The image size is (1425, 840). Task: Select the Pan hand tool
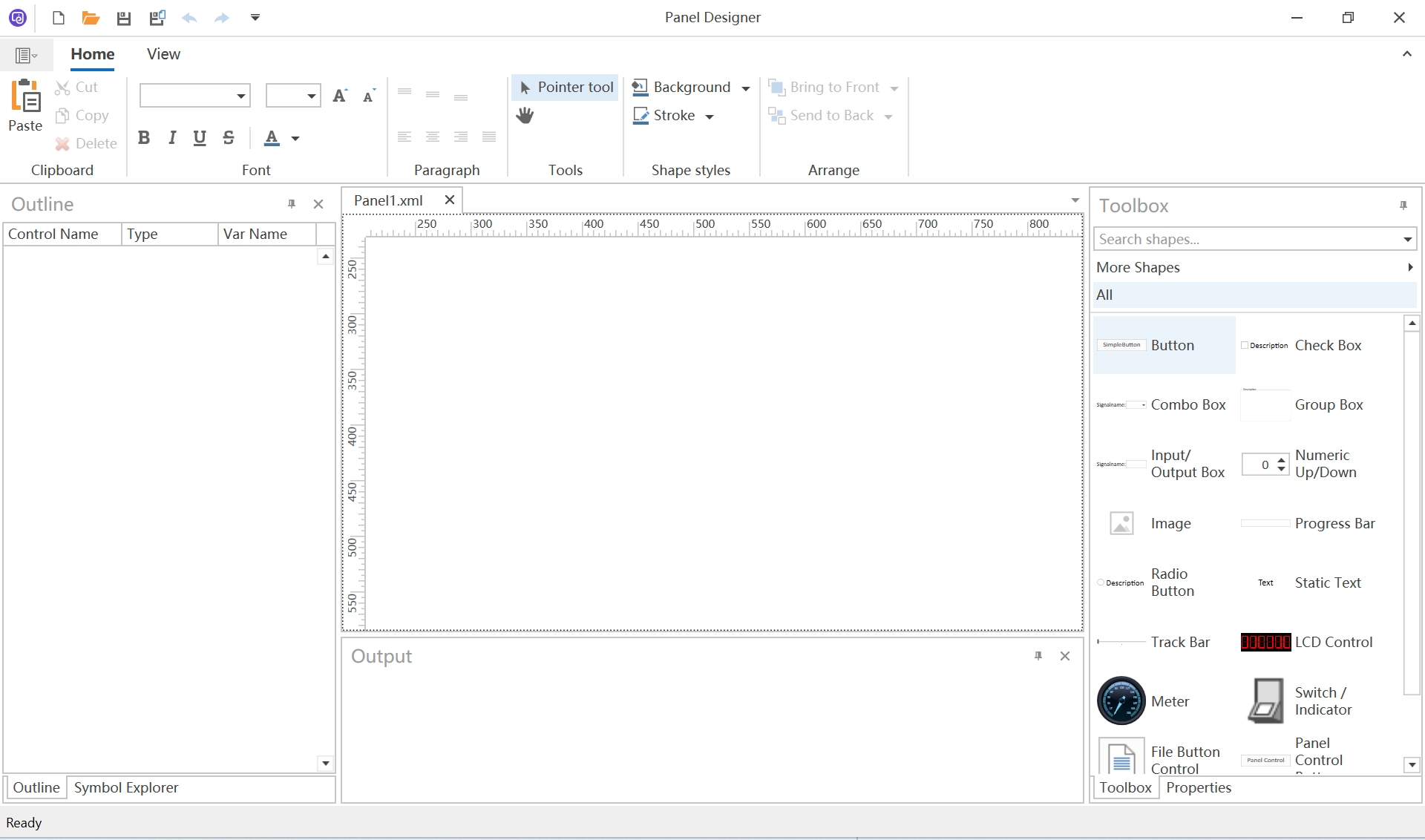[x=525, y=115]
